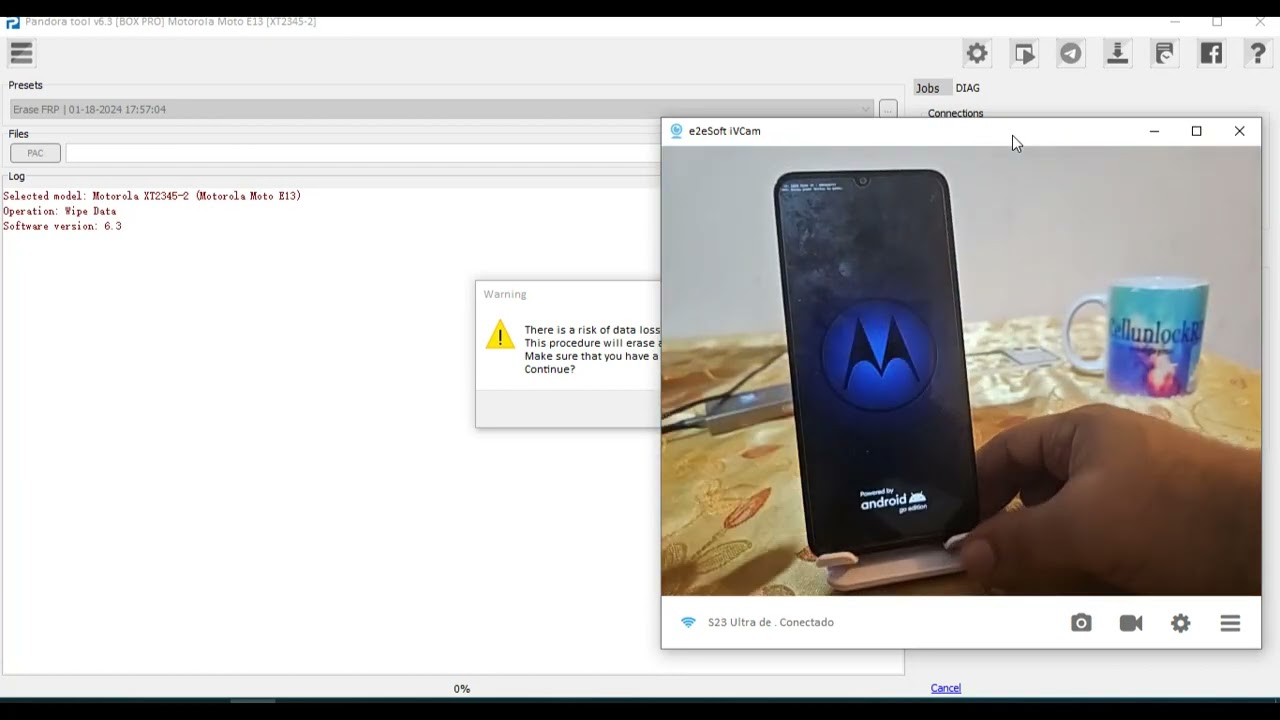This screenshot has width=1280, height=720.
Task: Click the run script toolbar icon
Action: point(1024,54)
